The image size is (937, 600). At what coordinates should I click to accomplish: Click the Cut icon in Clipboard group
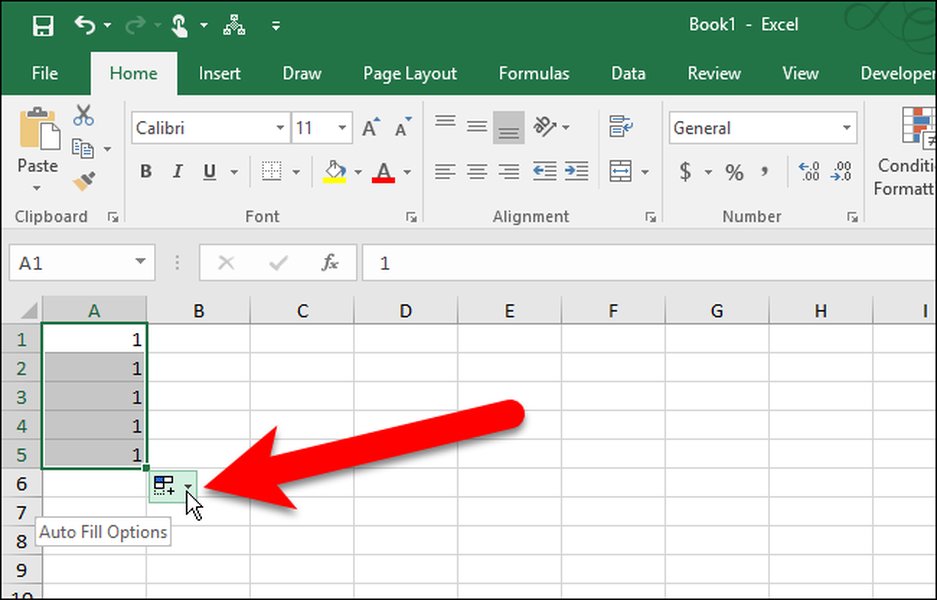tap(84, 115)
